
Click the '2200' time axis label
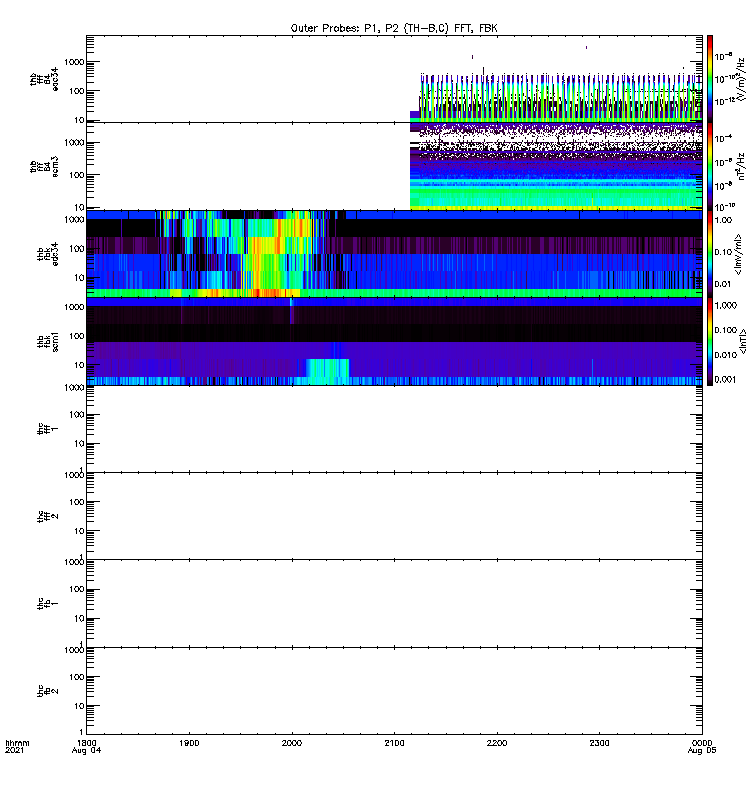click(x=497, y=743)
